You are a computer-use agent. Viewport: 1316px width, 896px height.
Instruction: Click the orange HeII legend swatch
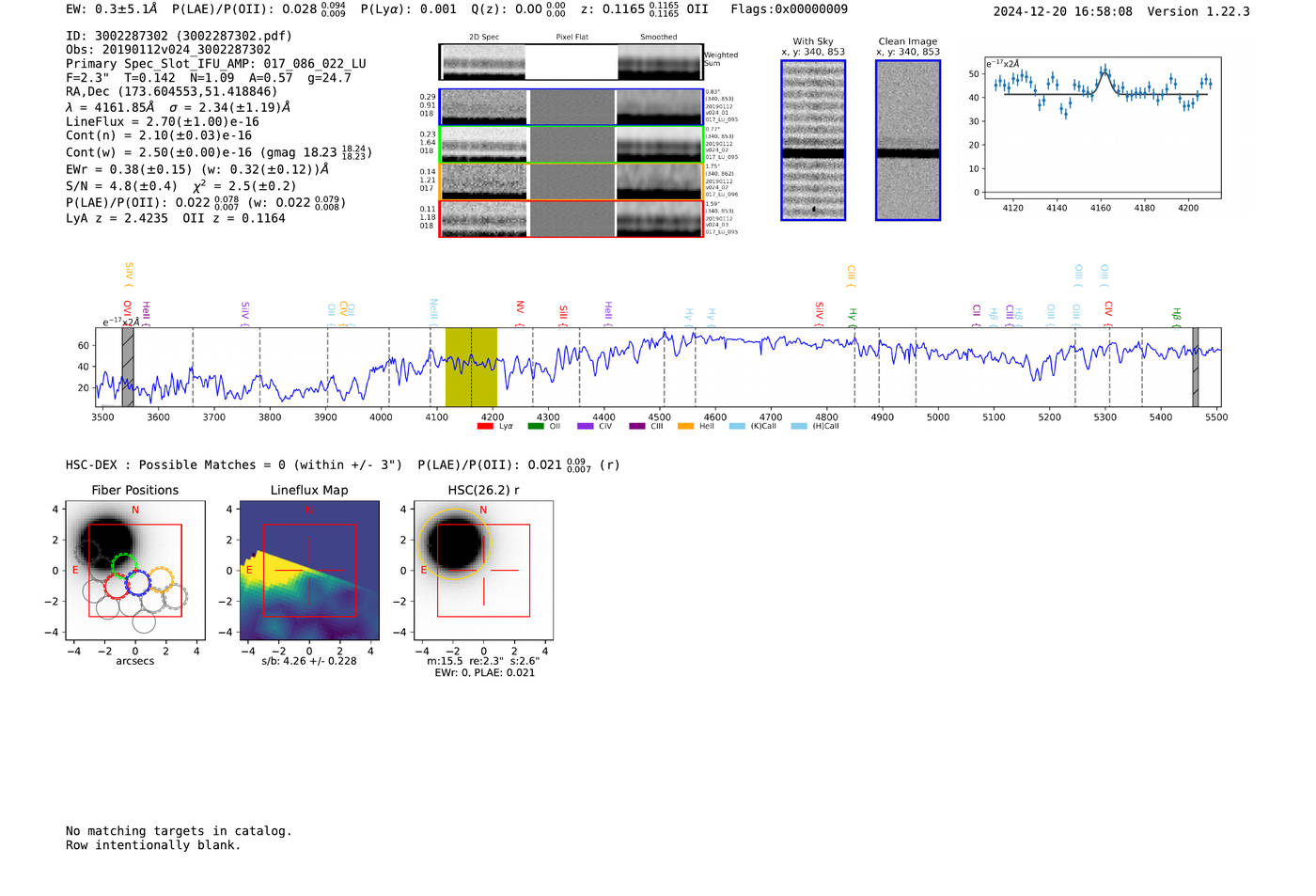point(685,427)
